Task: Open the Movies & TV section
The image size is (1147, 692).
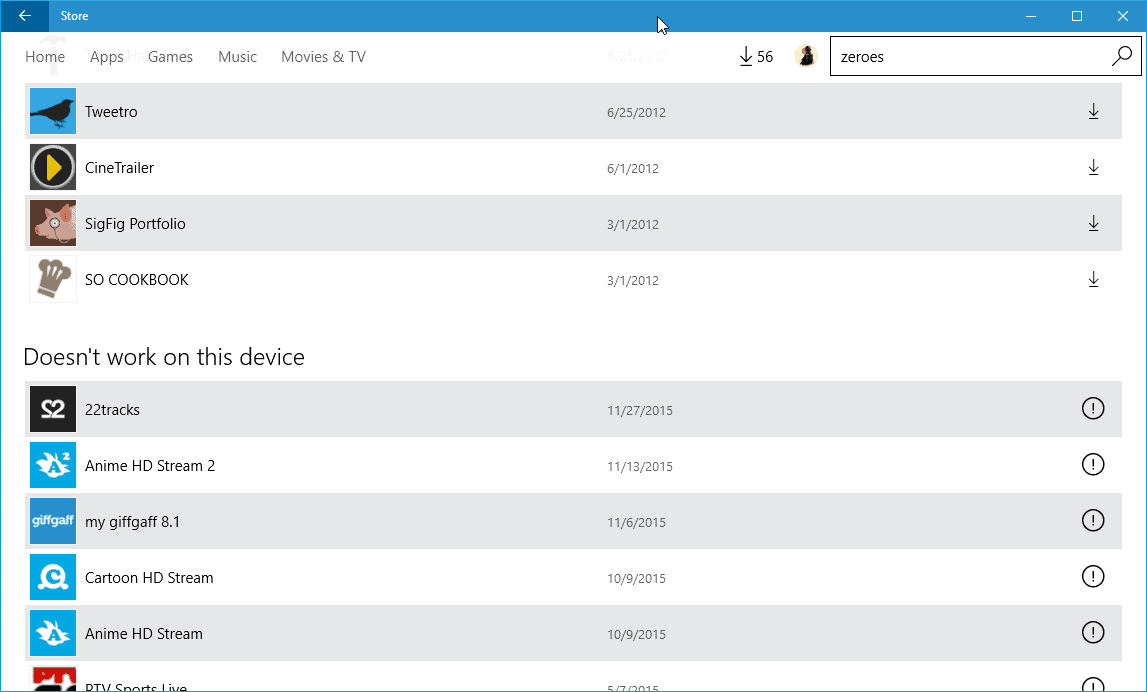Action: tap(323, 56)
